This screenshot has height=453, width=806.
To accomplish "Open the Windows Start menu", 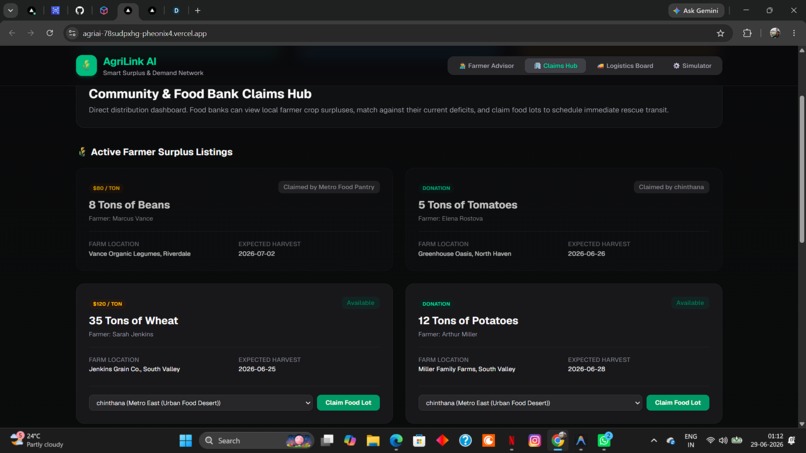I will [186, 441].
